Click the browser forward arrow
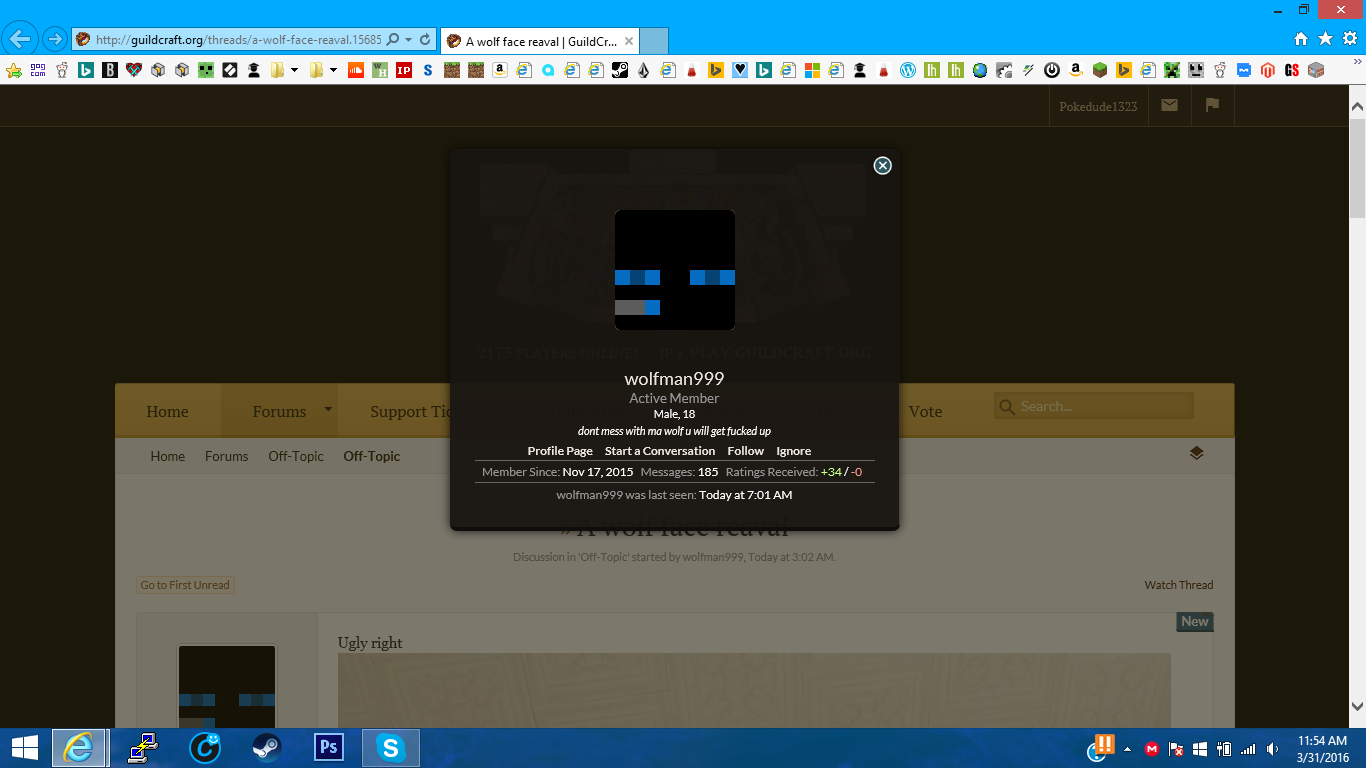This screenshot has width=1366, height=768. point(54,40)
